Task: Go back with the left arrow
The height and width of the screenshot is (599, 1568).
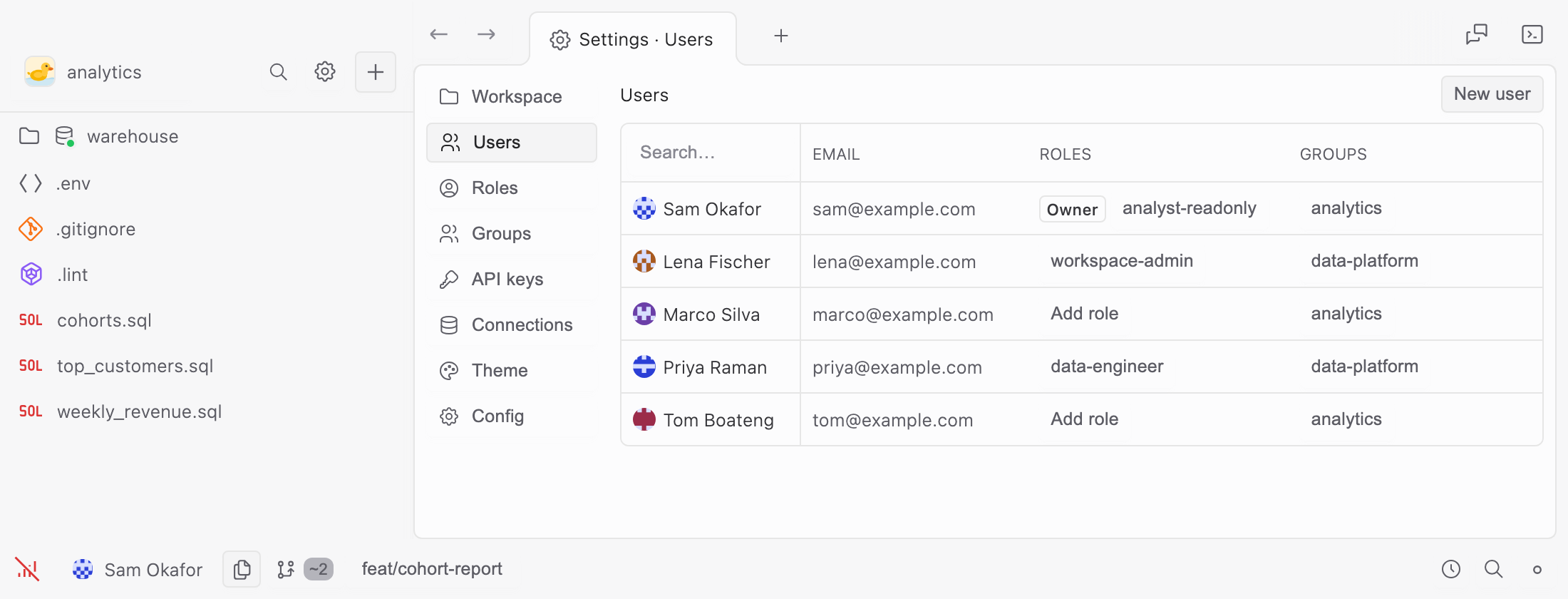Action: pos(439,34)
